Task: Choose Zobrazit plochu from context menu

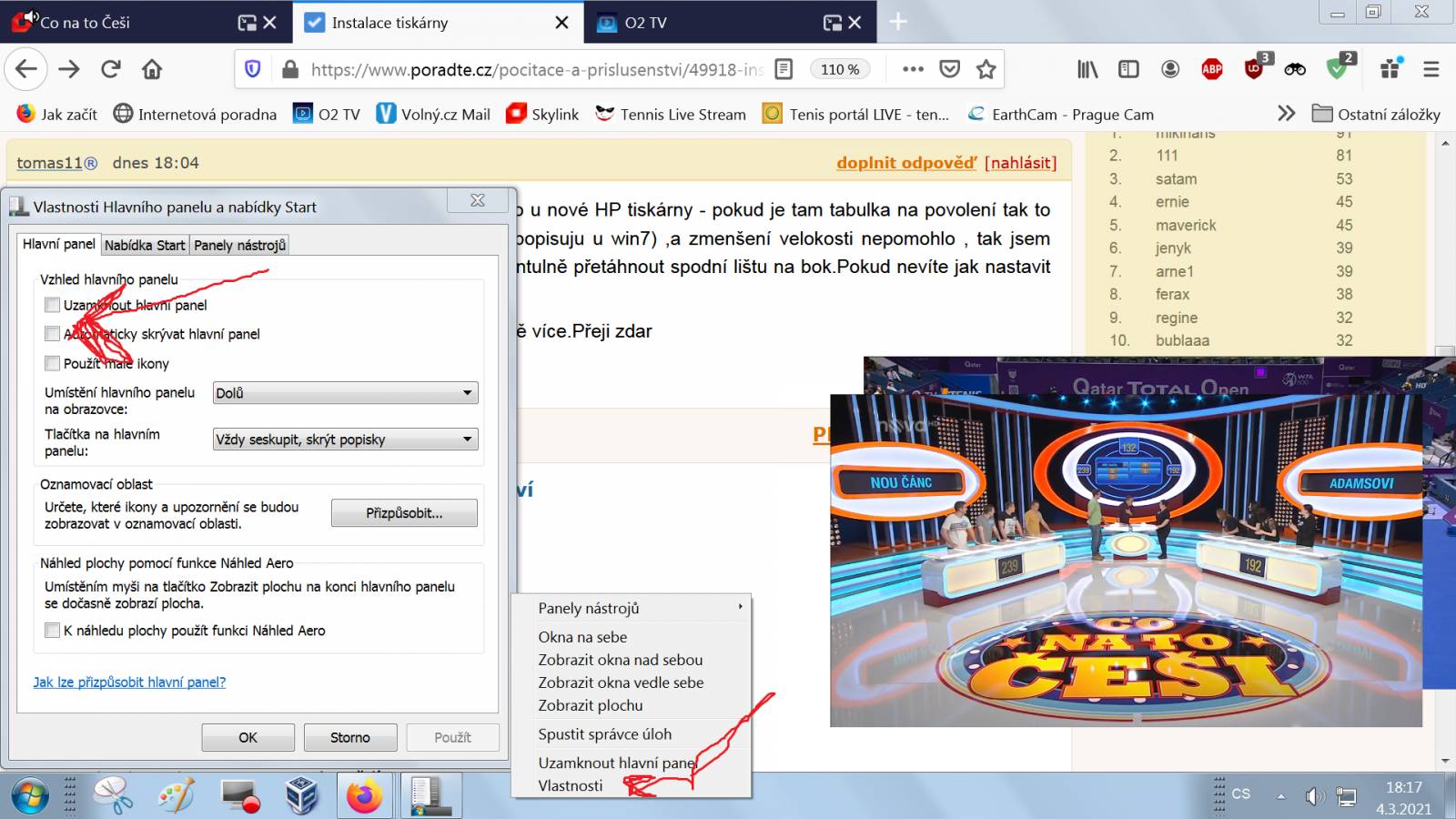Action: tap(591, 705)
